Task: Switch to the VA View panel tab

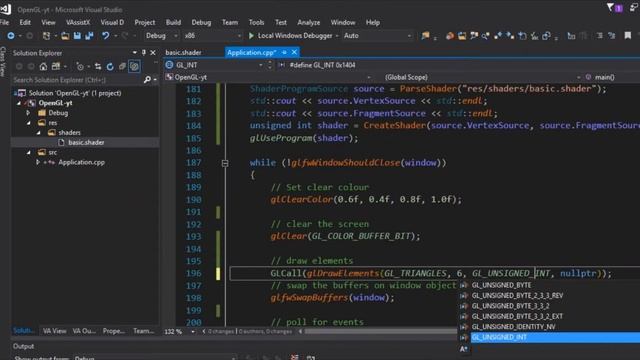Action: click(55, 331)
